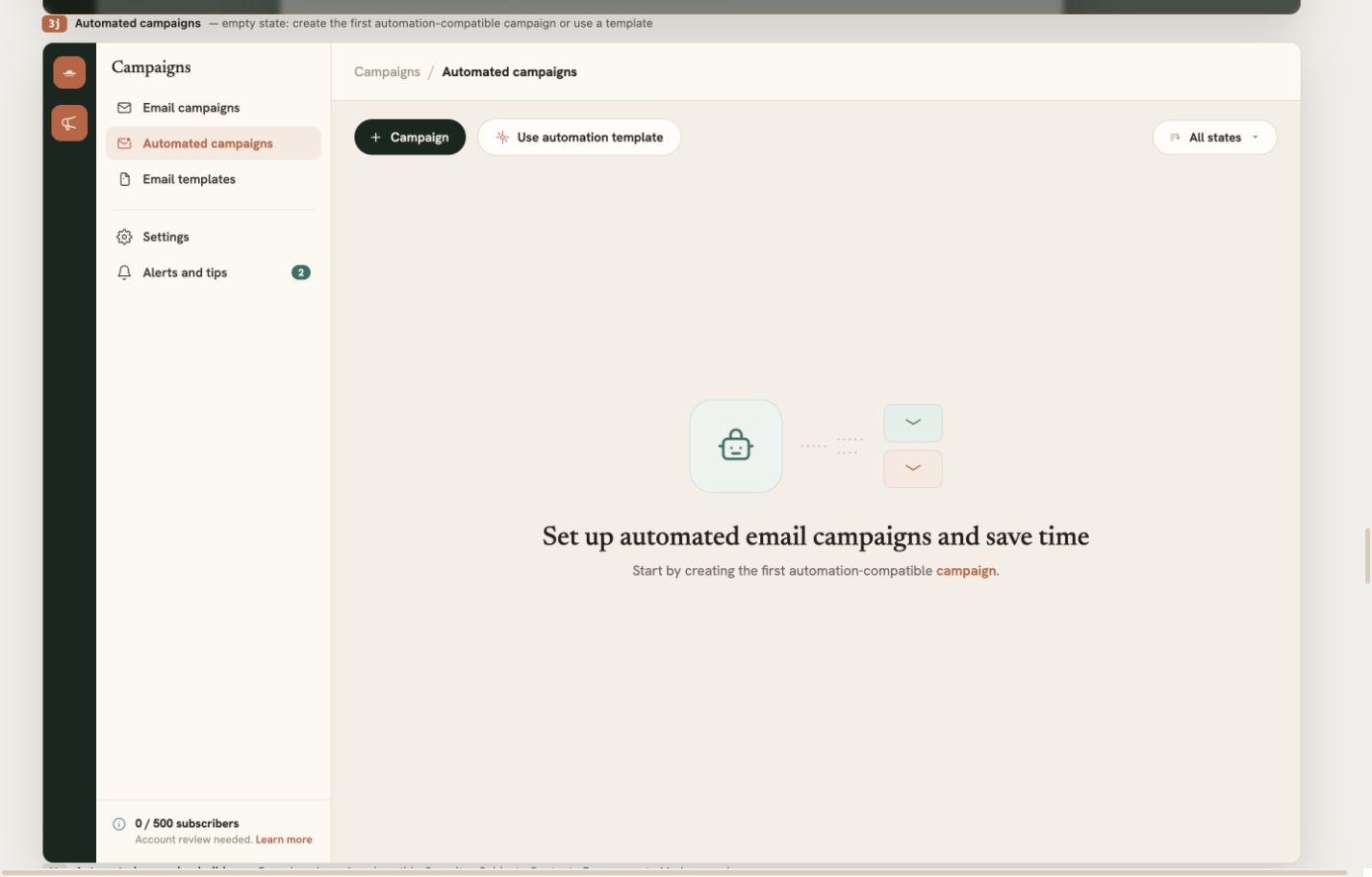This screenshot has height=877, width=1372.
Task: Choose Use automation template
Action: point(579,138)
